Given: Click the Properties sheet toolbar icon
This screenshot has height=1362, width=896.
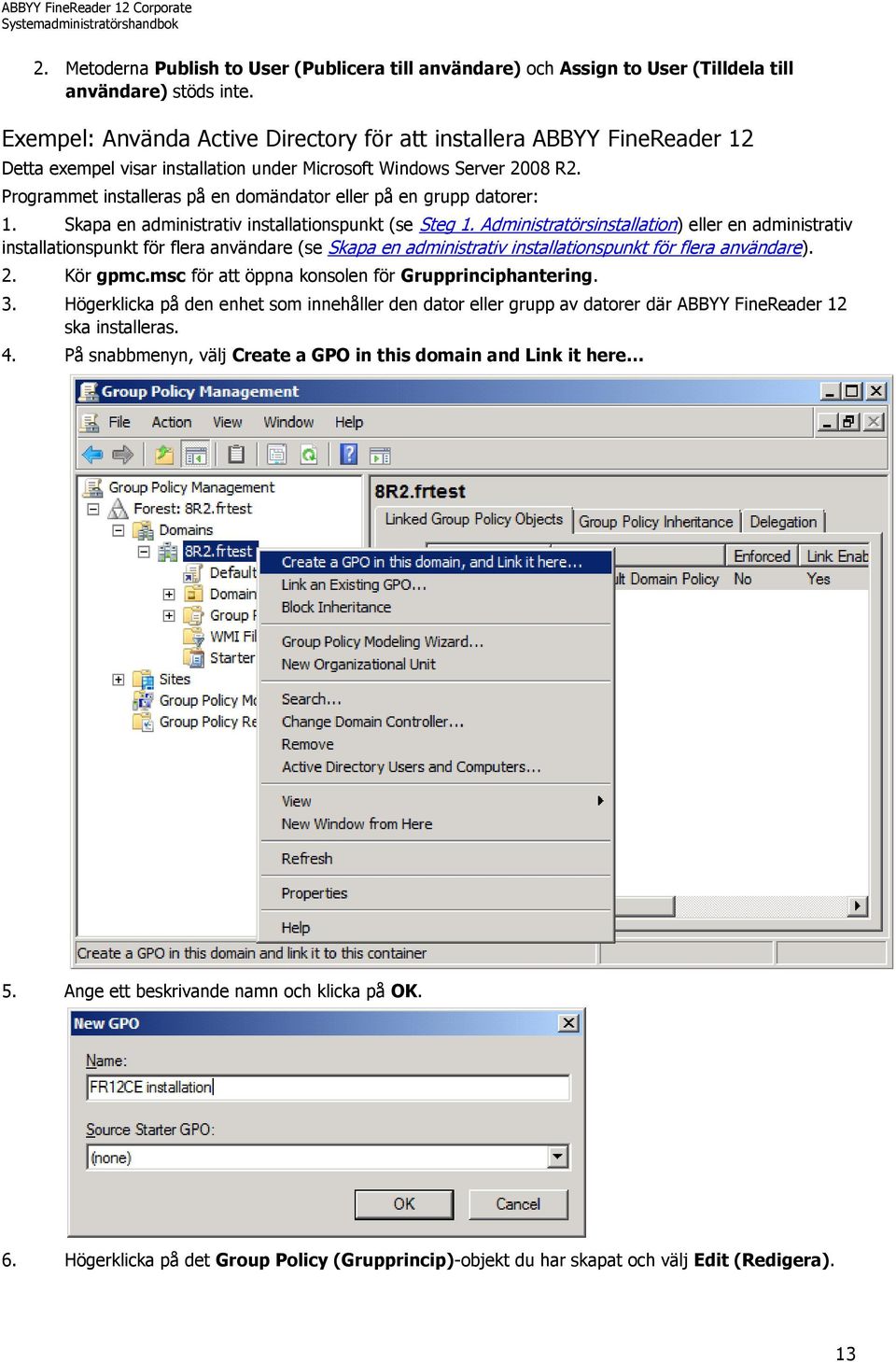Looking at the screenshot, I should pos(277,455).
